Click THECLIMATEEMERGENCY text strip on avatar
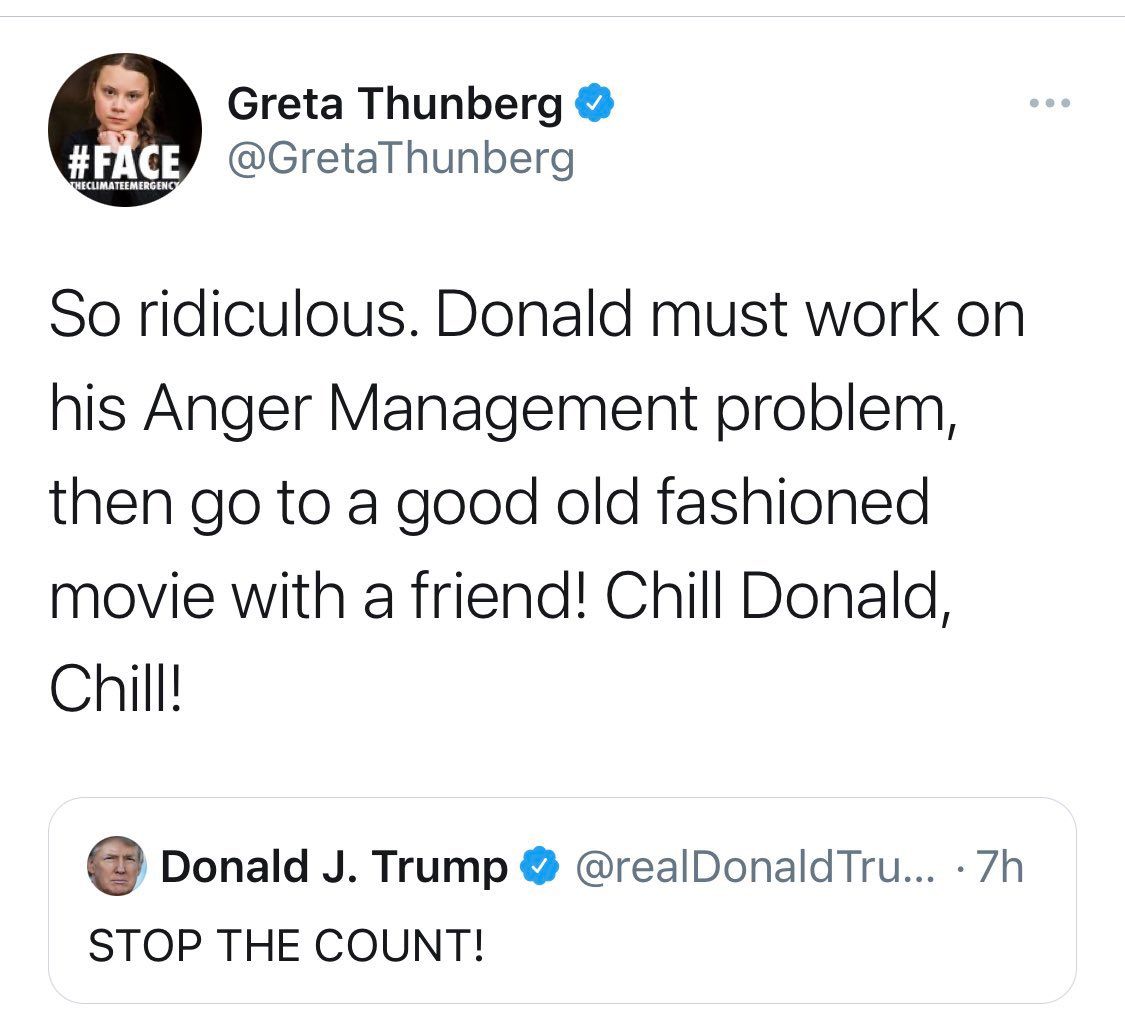The height and width of the screenshot is (1014, 1125). (124, 184)
